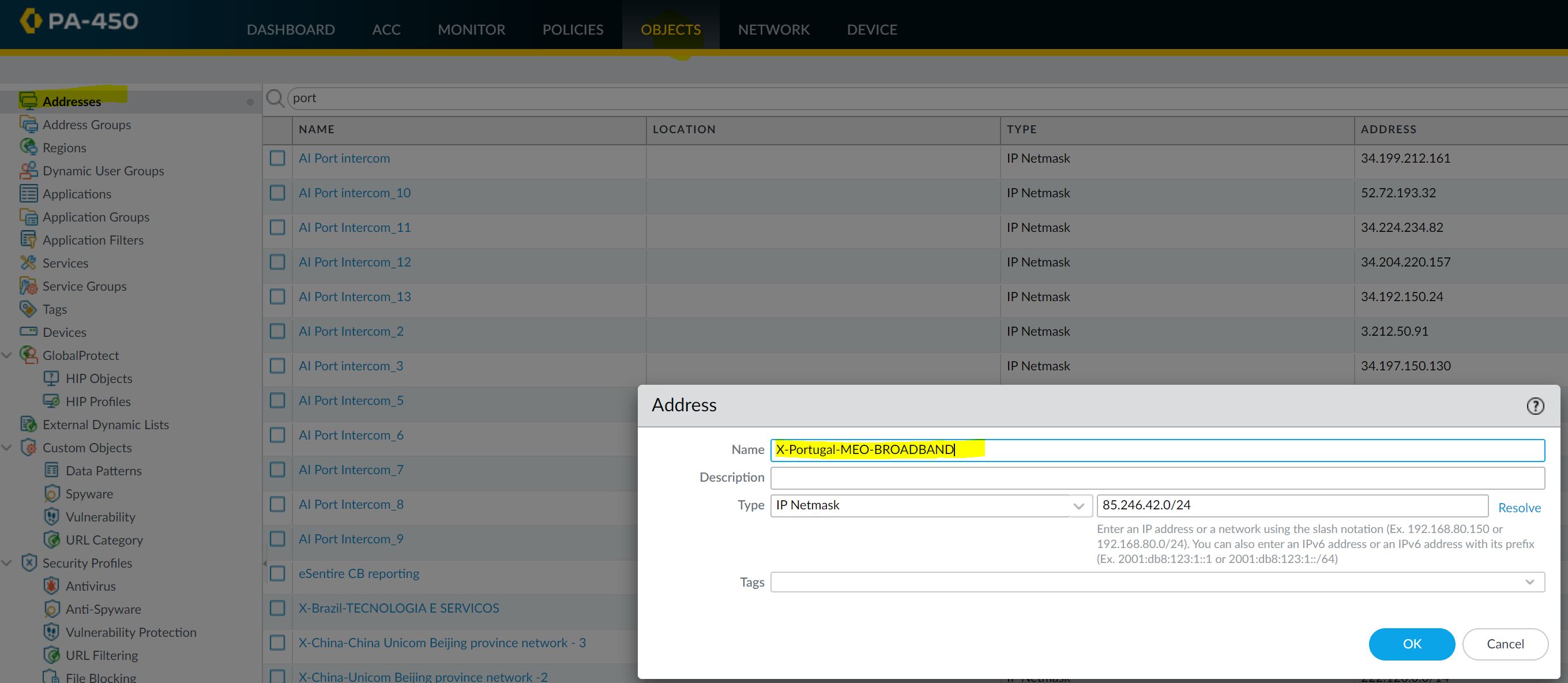Click the External Dynamic Lists icon

tap(28, 425)
